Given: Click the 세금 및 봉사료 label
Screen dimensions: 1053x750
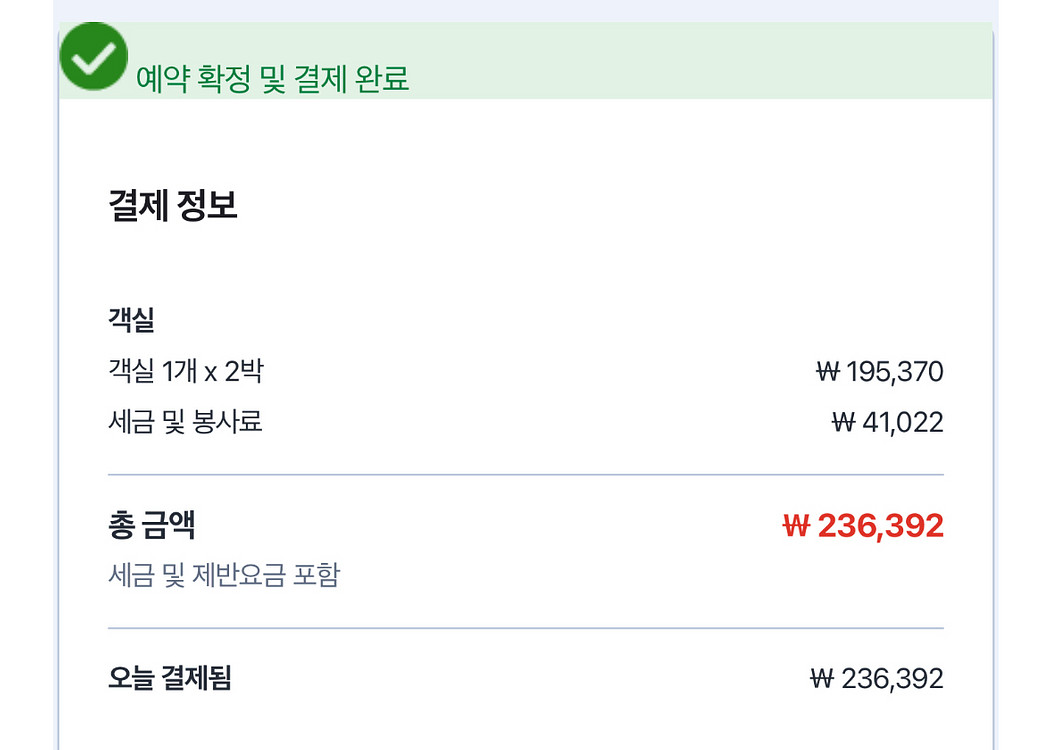Looking at the screenshot, I should click(x=185, y=422).
